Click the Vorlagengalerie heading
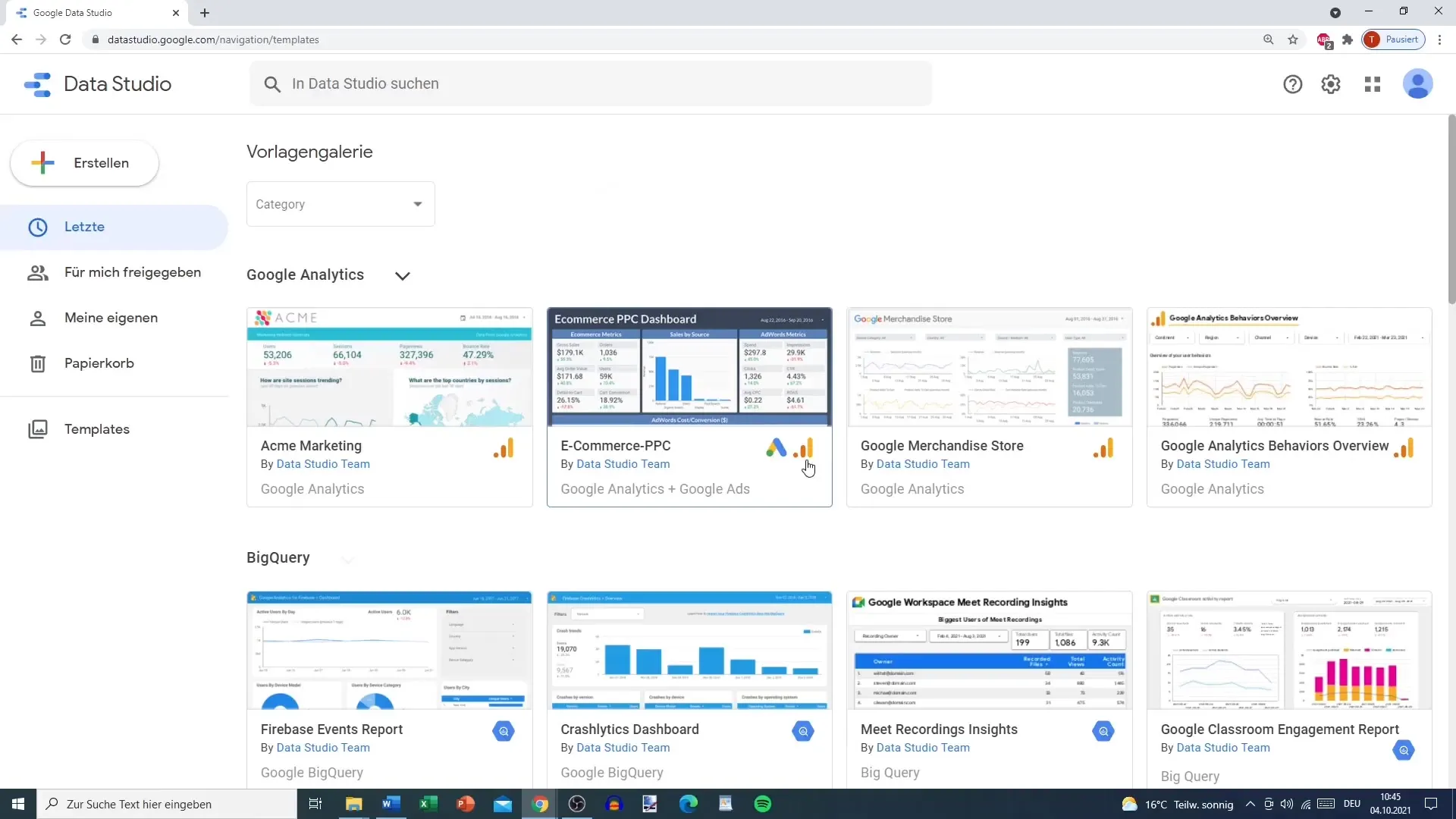 pyautogui.click(x=309, y=152)
